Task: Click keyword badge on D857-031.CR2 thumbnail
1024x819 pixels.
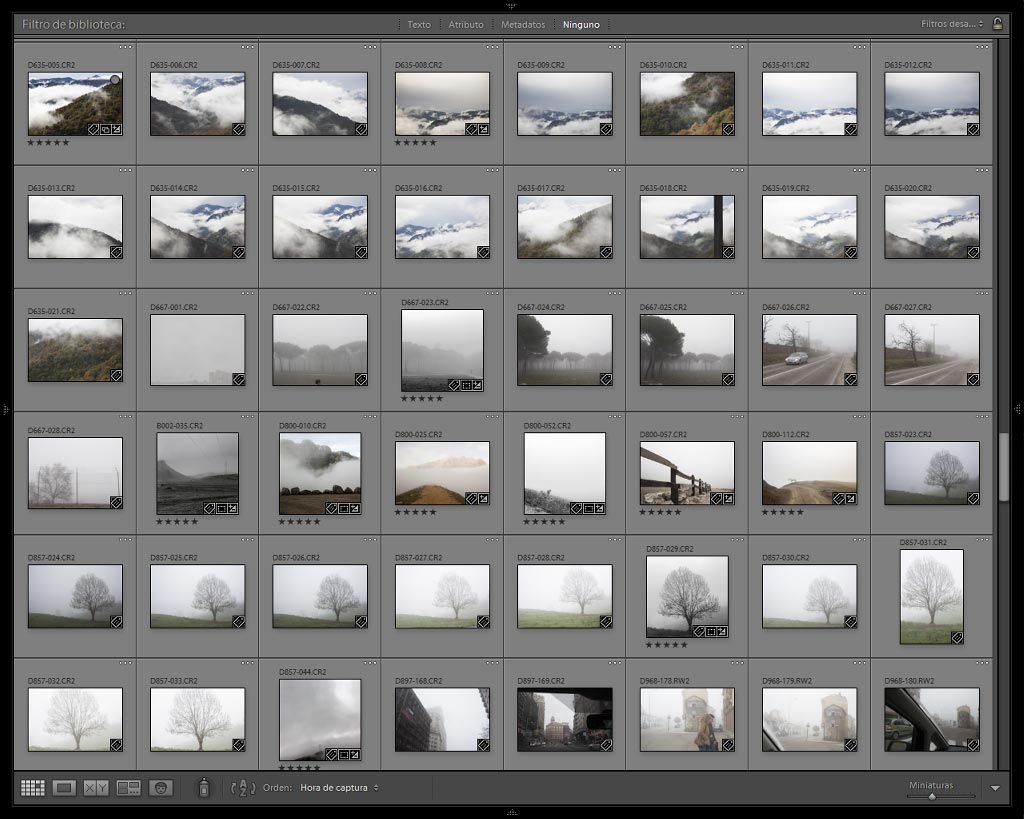Action: click(957, 637)
